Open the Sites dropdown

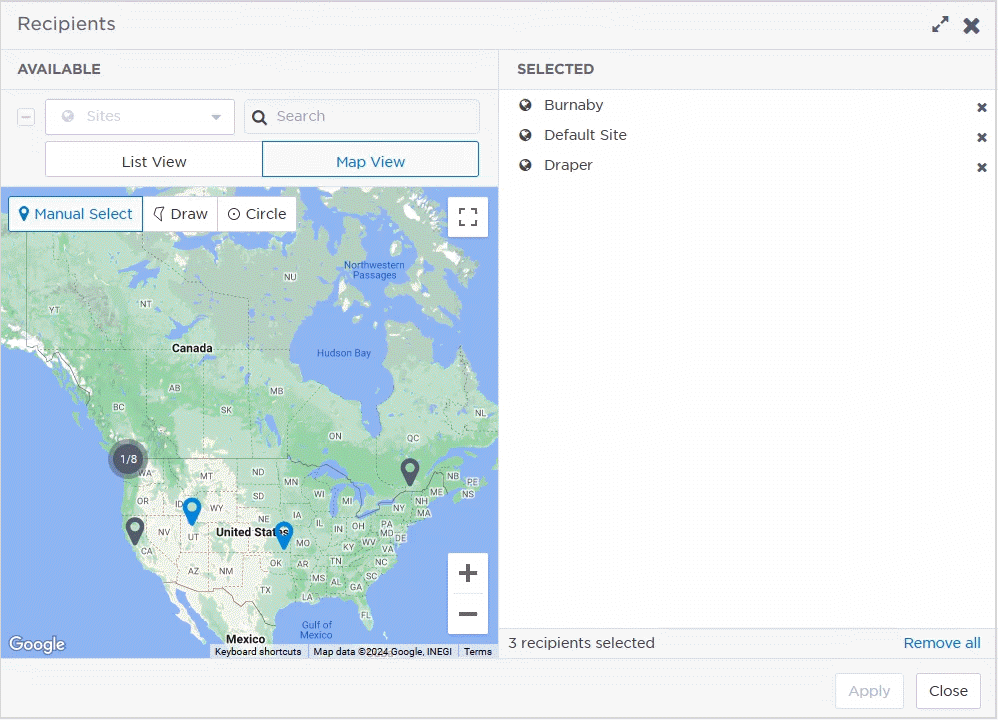tap(140, 116)
